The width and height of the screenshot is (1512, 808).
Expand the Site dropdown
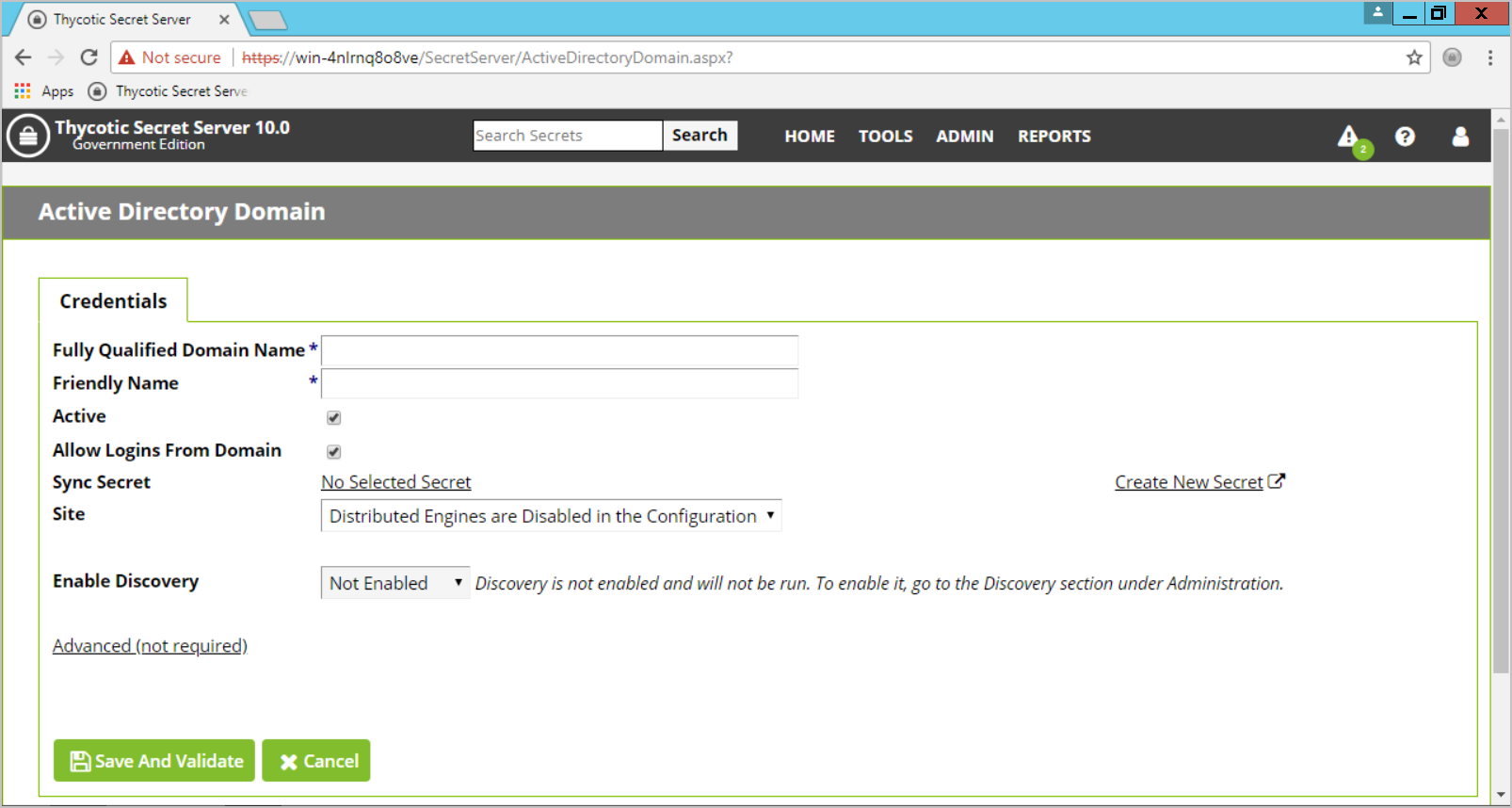coord(551,516)
